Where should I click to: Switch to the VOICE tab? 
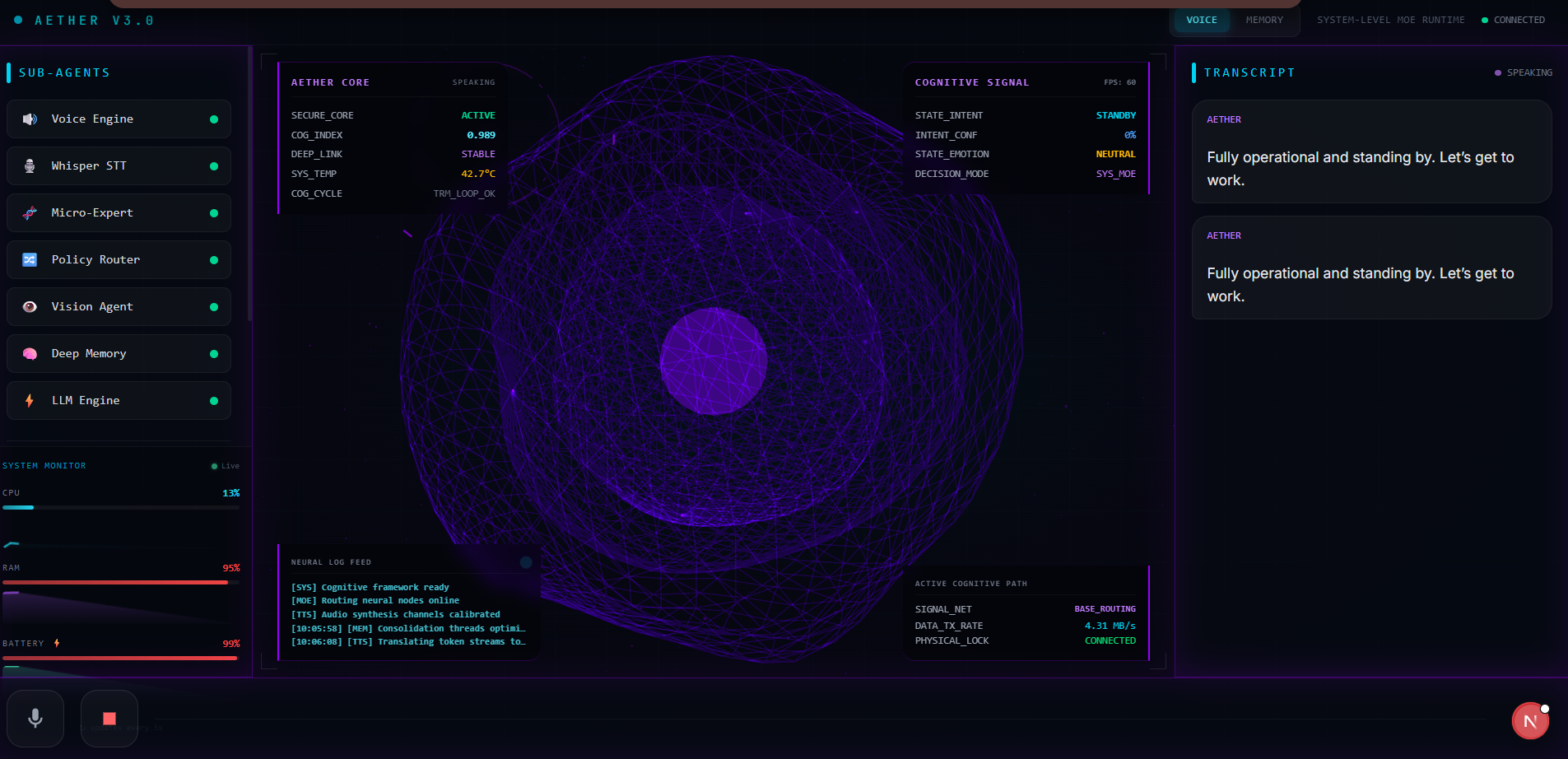tap(1202, 20)
